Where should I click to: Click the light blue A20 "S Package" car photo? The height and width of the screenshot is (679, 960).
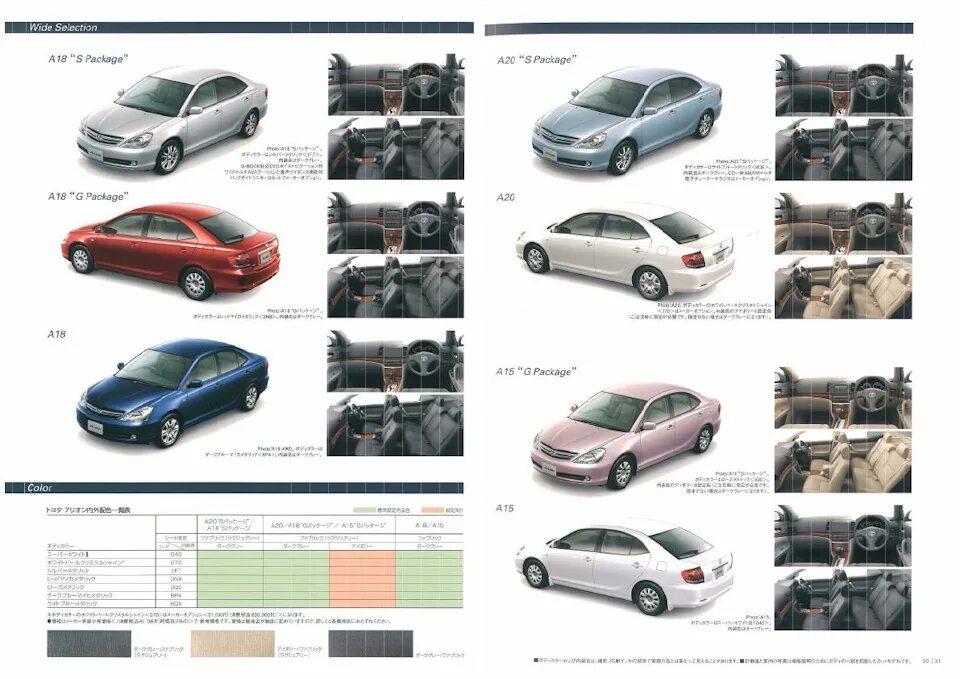(627, 121)
